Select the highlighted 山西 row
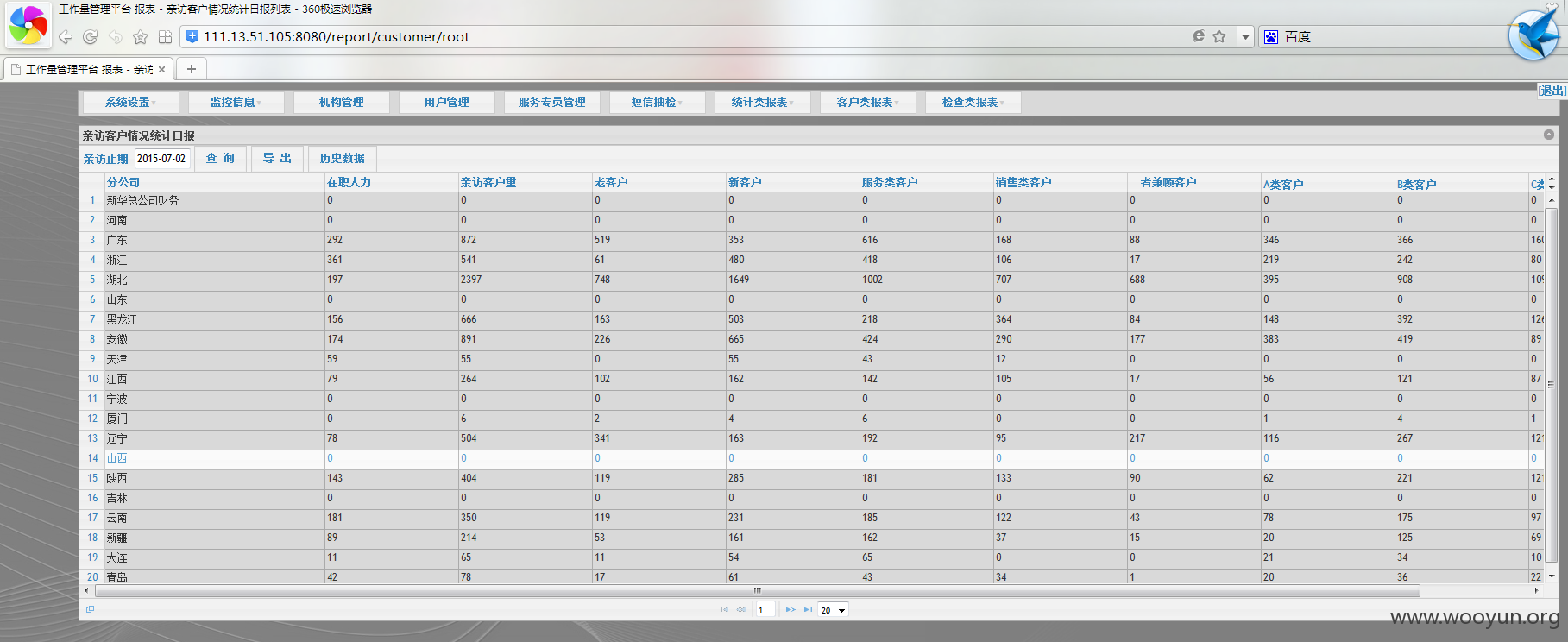The width and height of the screenshot is (1568, 642). coord(811,458)
